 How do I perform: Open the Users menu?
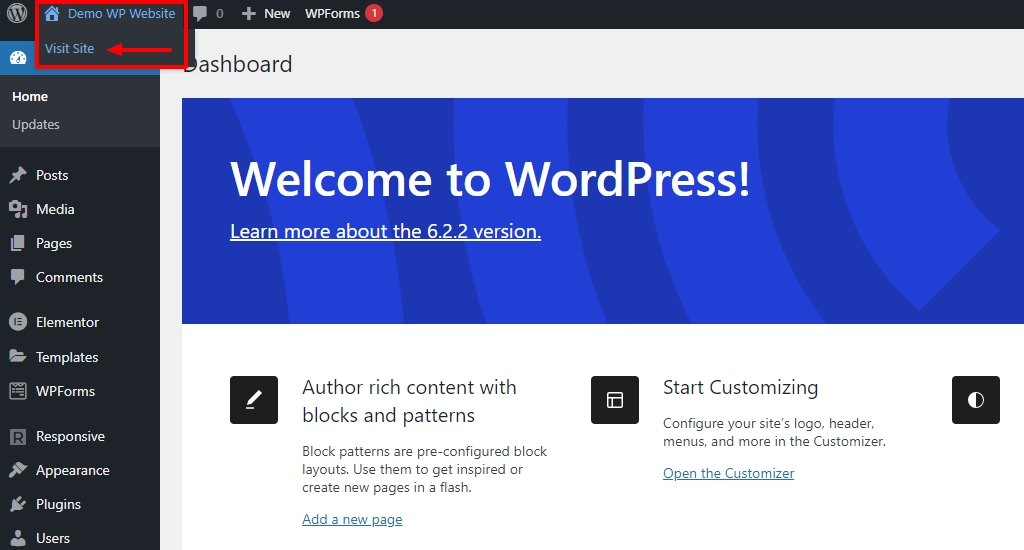[x=53, y=538]
